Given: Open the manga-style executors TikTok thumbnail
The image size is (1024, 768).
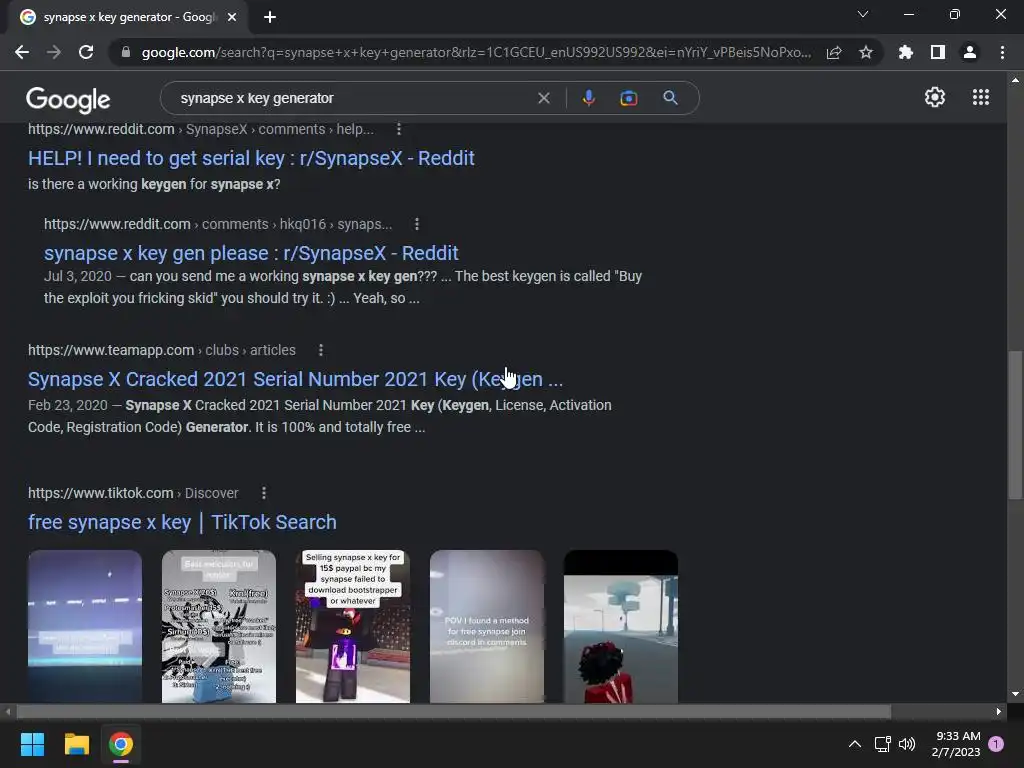Looking at the screenshot, I should (219, 626).
